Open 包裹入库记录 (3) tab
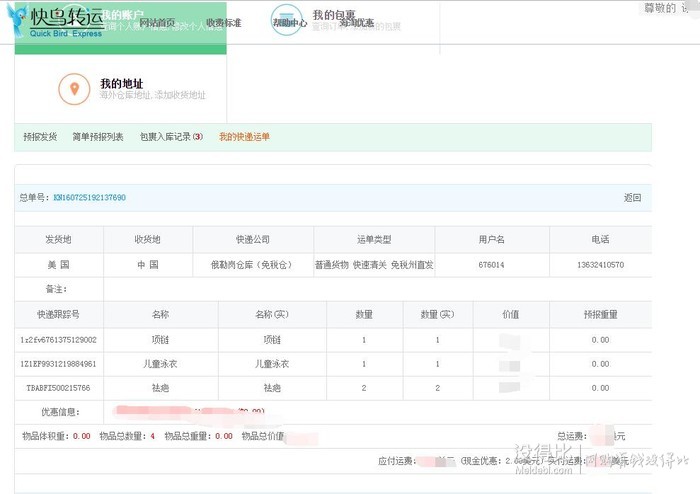The width and height of the screenshot is (700, 494). click(171, 137)
